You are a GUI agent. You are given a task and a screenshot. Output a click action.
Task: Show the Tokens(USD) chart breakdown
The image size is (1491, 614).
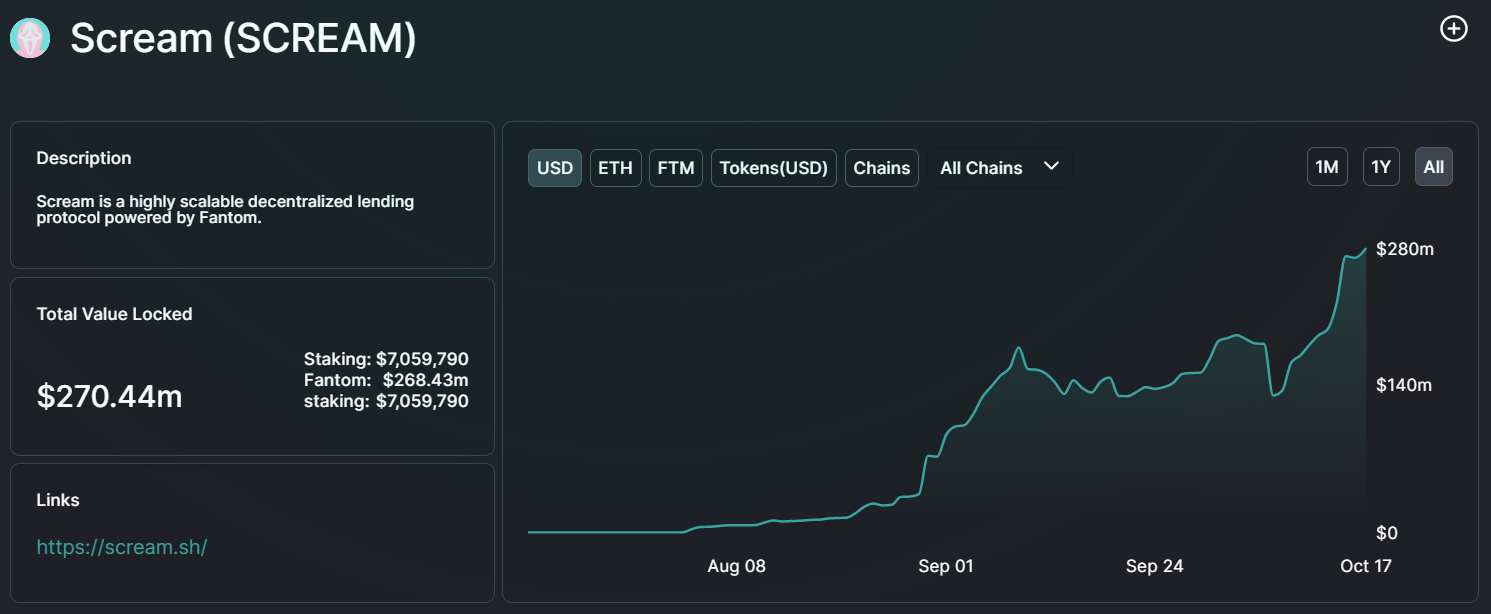(x=774, y=168)
